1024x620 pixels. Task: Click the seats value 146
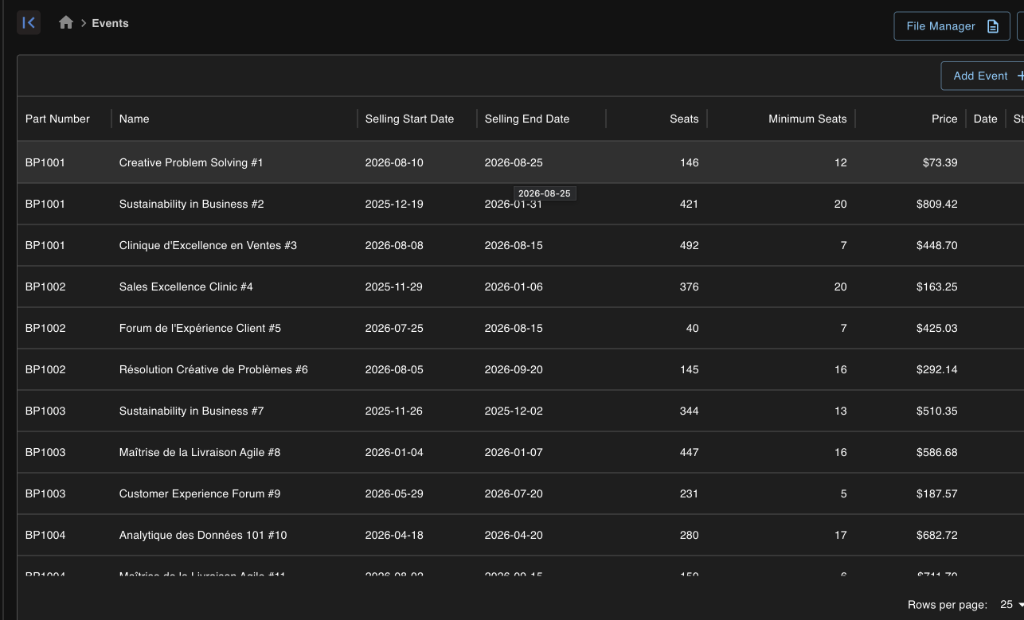pos(689,163)
